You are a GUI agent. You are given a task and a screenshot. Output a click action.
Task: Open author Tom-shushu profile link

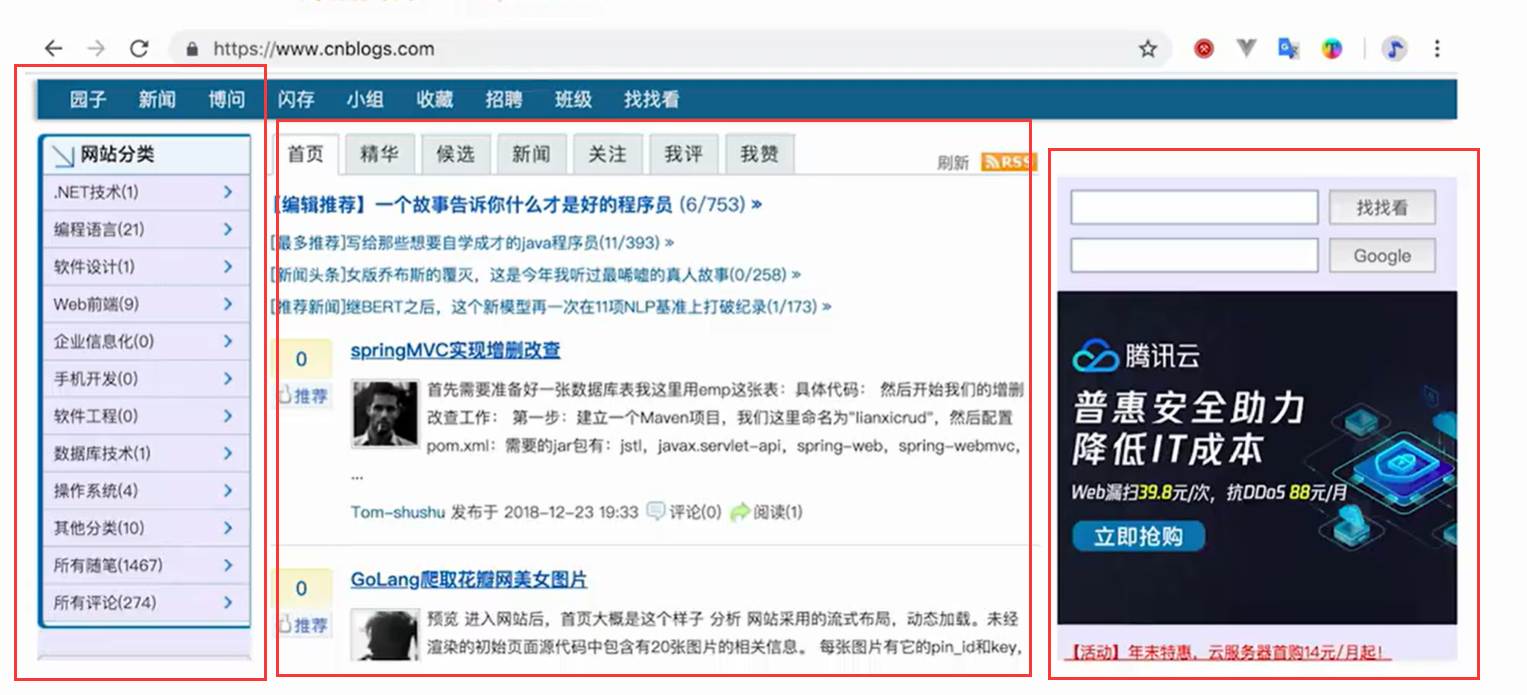tap(397, 512)
